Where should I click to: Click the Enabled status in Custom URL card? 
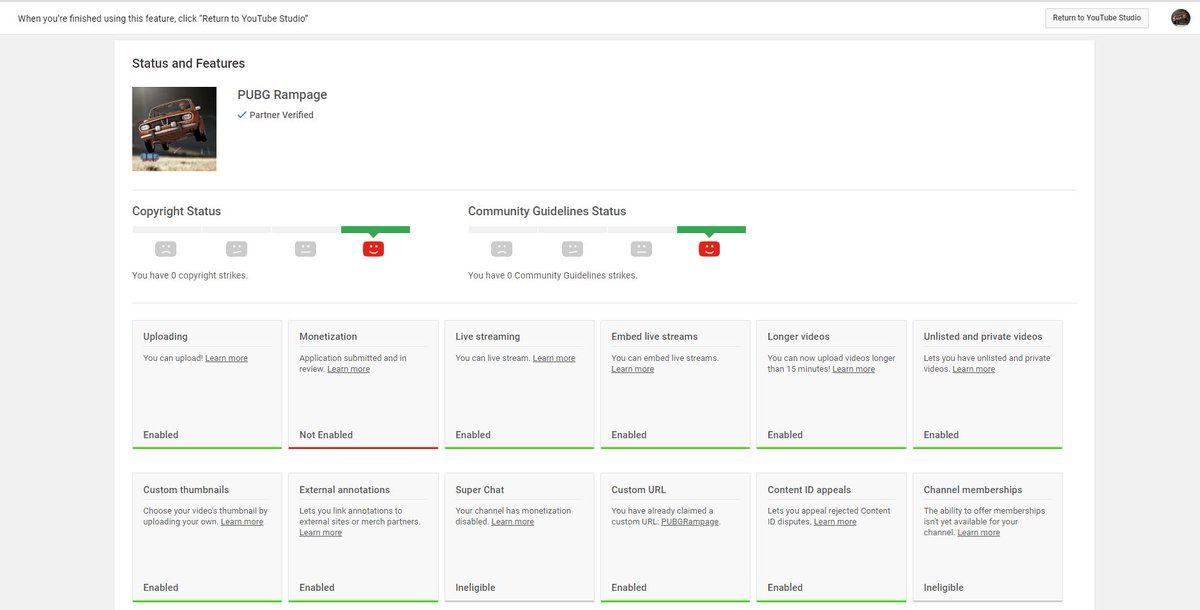pyautogui.click(x=629, y=588)
